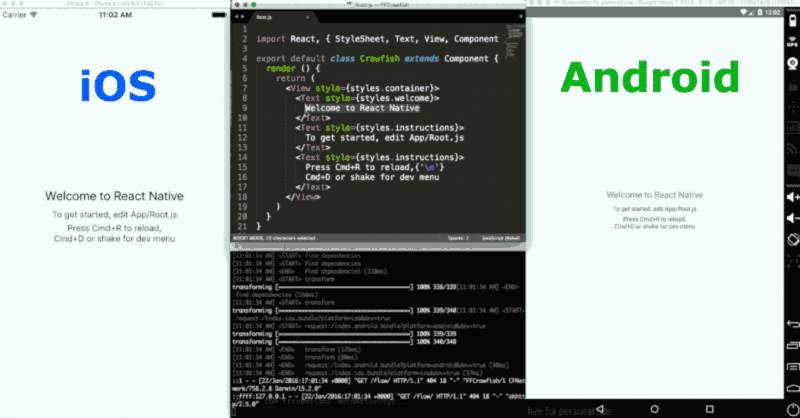The width and height of the screenshot is (800, 418).
Task: Click Welcome to React Native in iOS simulator
Action: click(114, 196)
